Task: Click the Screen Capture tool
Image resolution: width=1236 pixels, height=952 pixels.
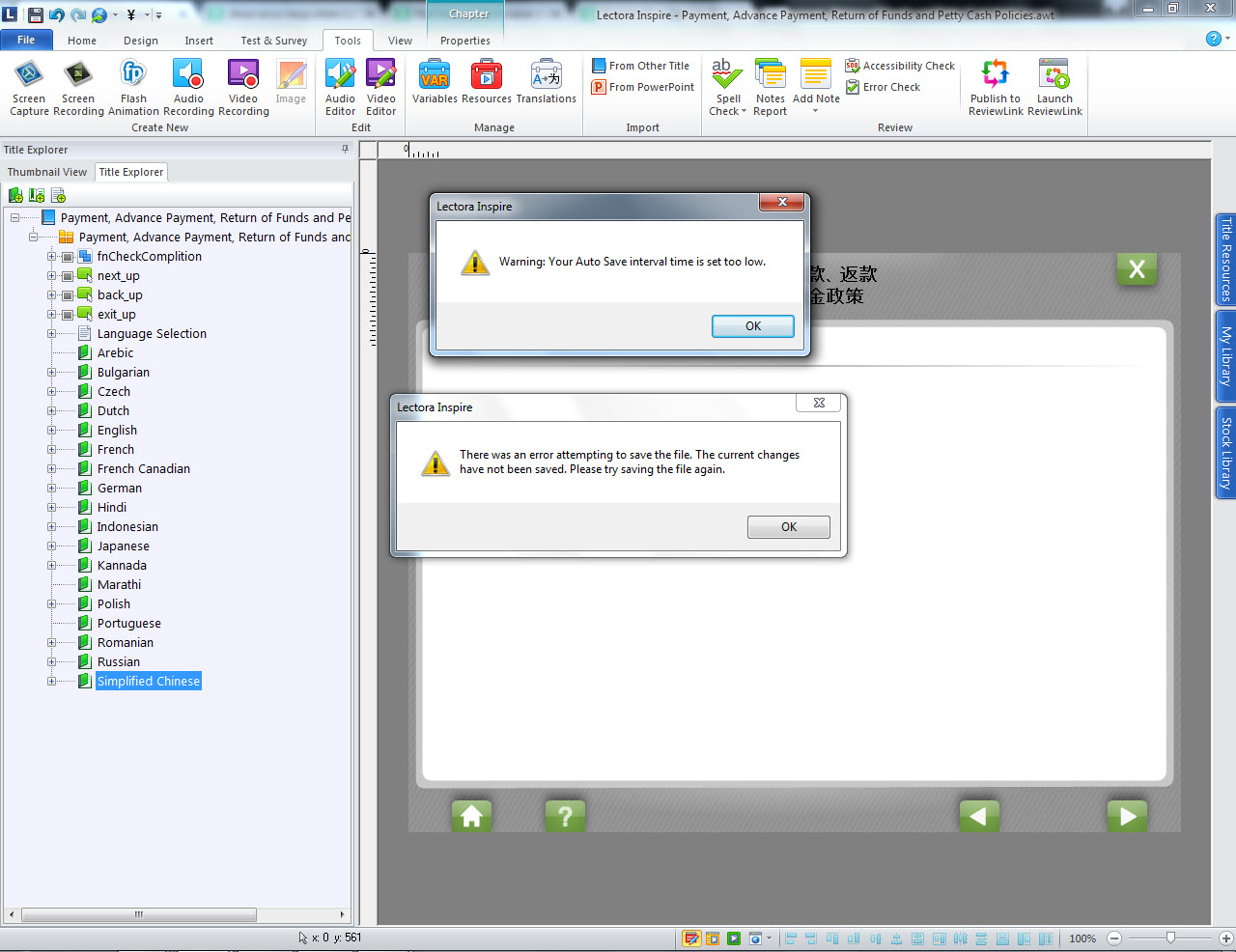Action: [29, 88]
